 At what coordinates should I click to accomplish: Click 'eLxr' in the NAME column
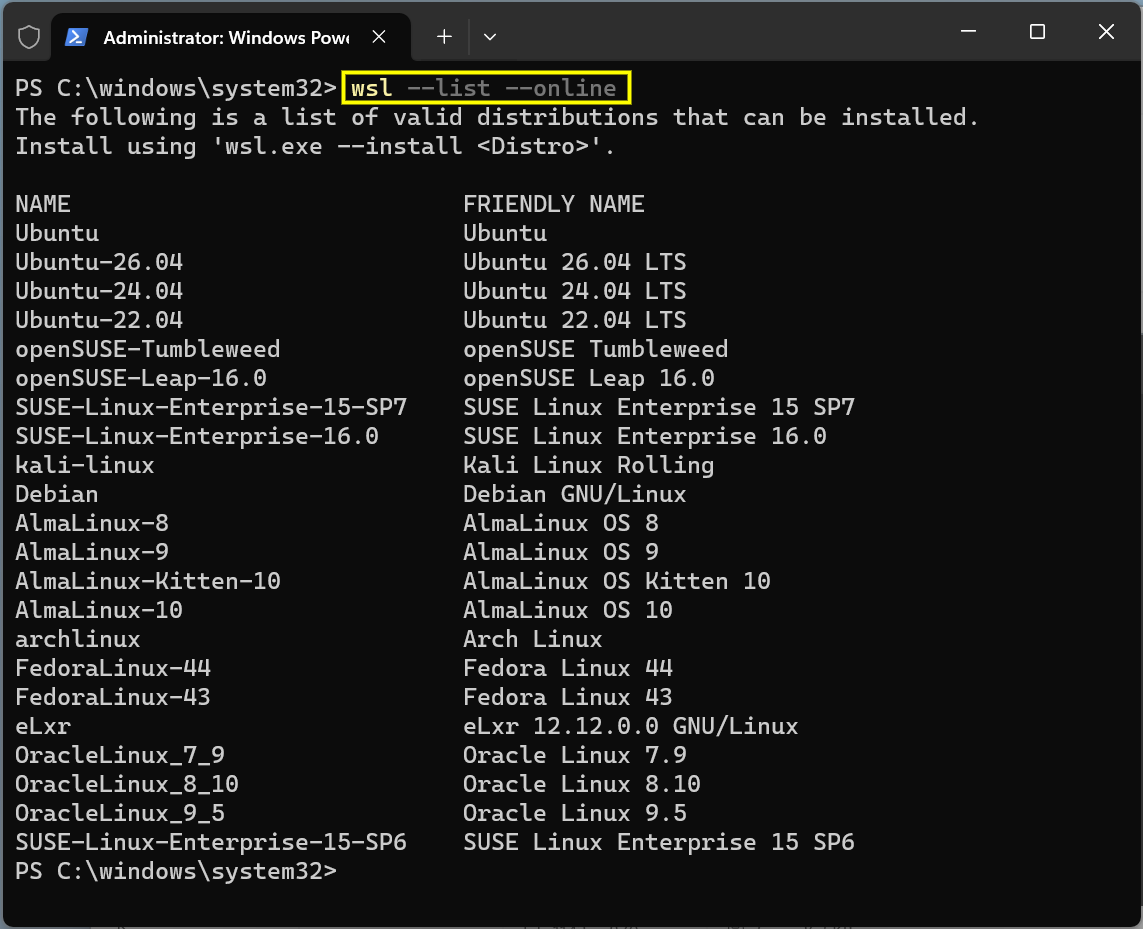pos(43,726)
